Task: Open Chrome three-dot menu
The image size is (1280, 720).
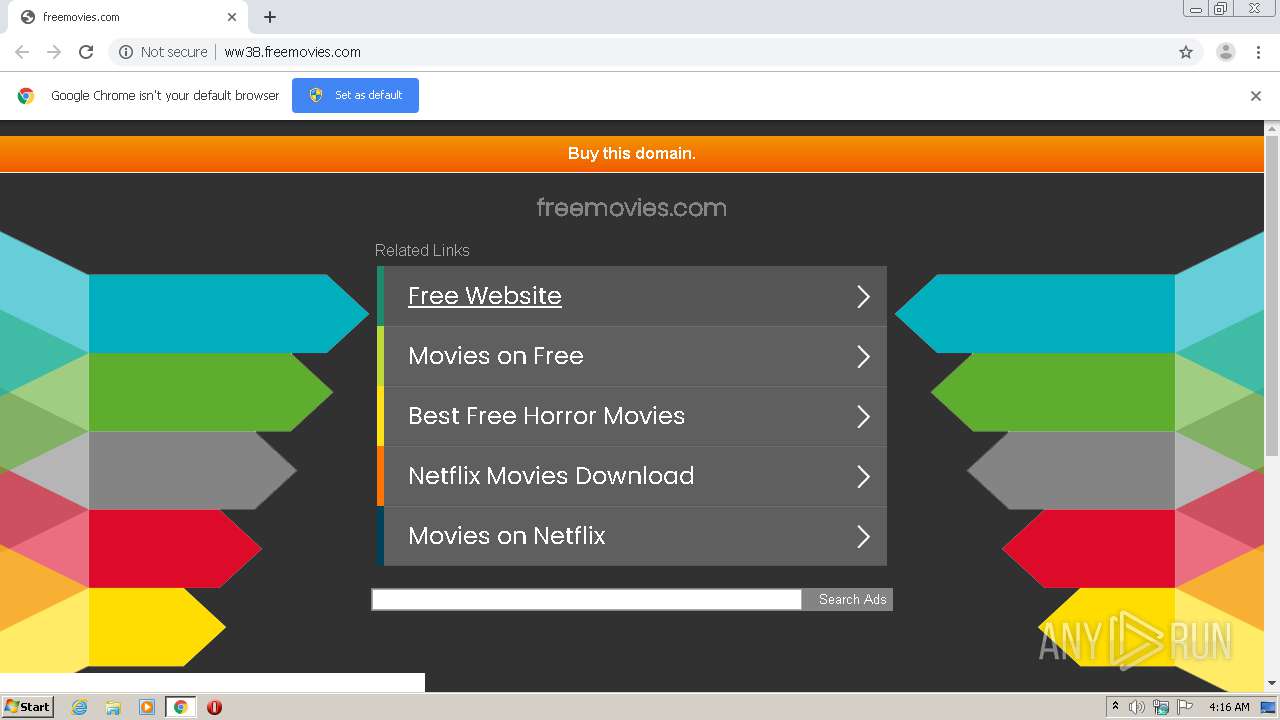Action: click(1258, 52)
